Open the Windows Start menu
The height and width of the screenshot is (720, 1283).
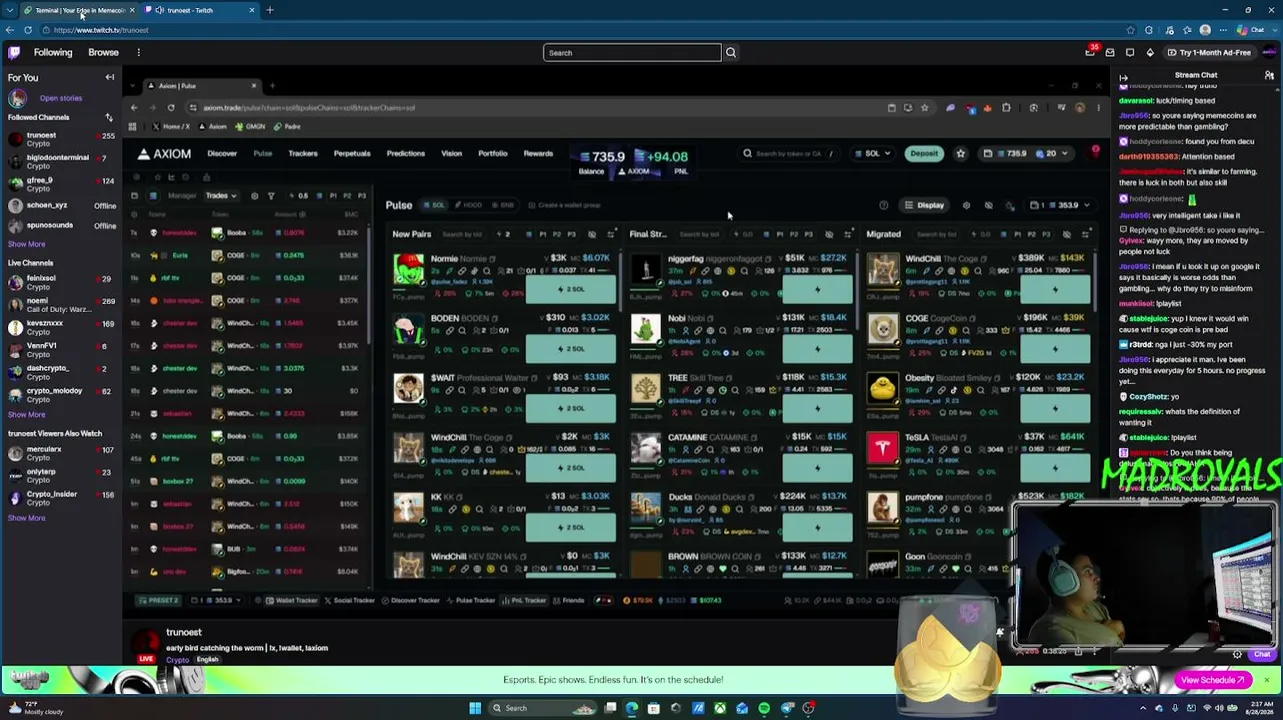point(475,708)
